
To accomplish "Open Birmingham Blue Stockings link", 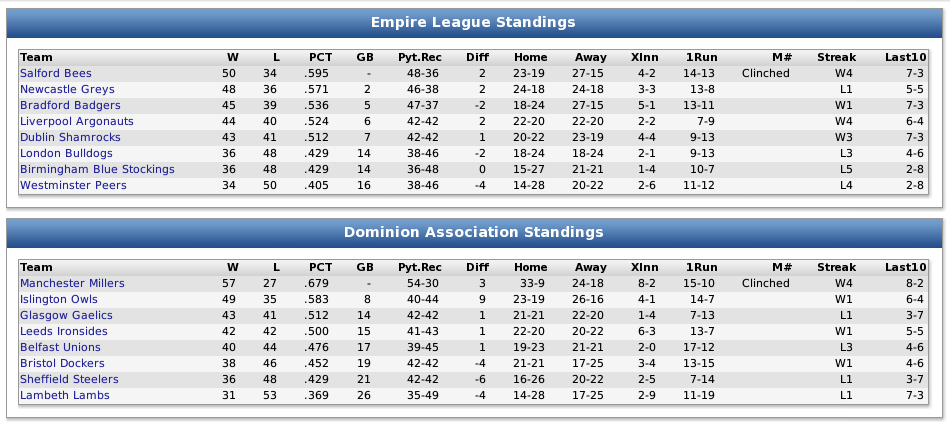I will pos(97,170).
